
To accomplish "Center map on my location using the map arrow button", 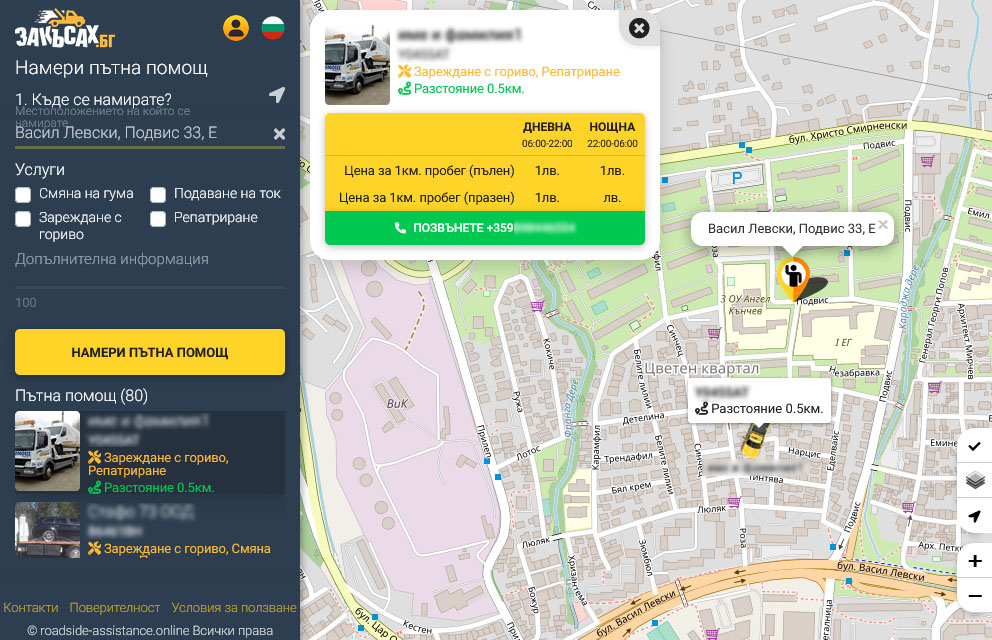I will click(x=975, y=516).
